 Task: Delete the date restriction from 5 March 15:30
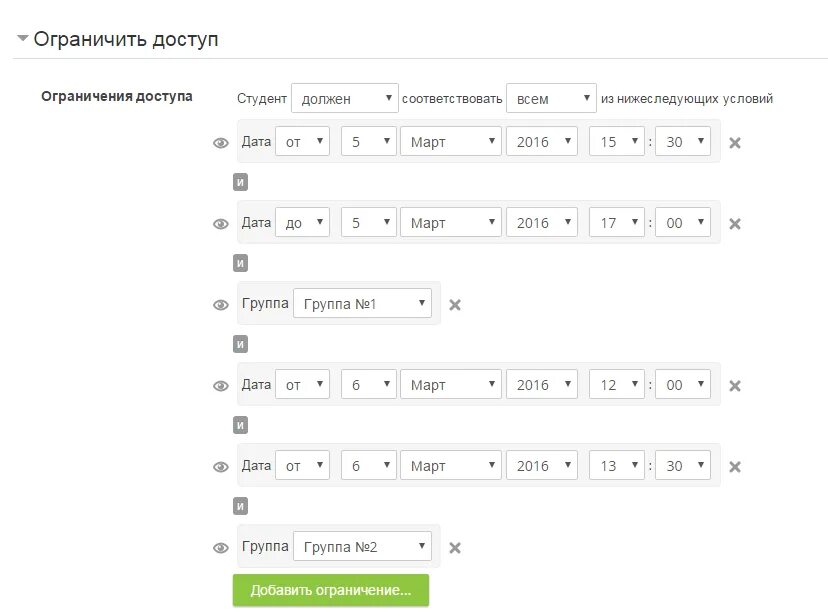point(735,143)
